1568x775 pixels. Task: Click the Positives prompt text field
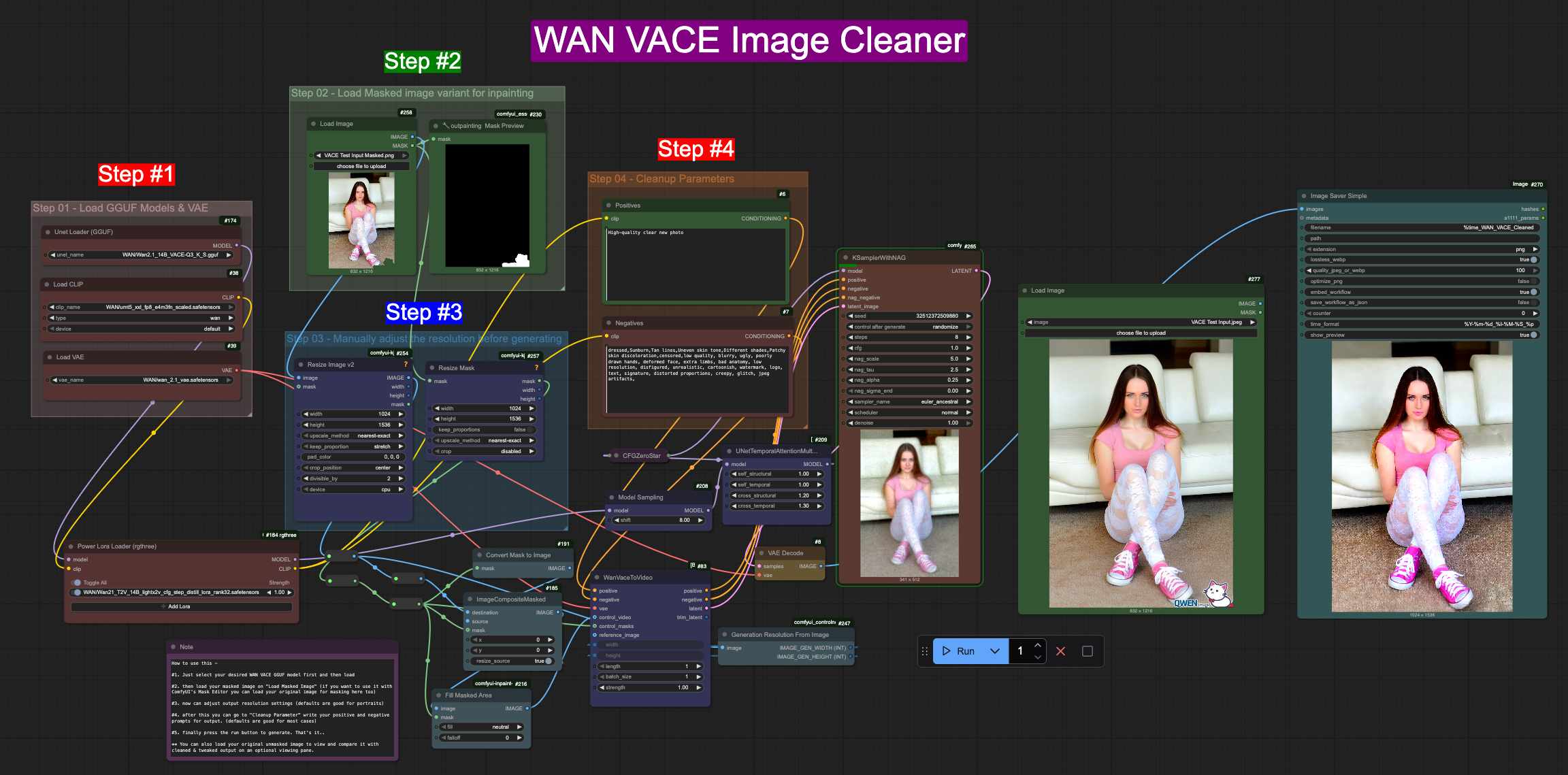pos(696,265)
